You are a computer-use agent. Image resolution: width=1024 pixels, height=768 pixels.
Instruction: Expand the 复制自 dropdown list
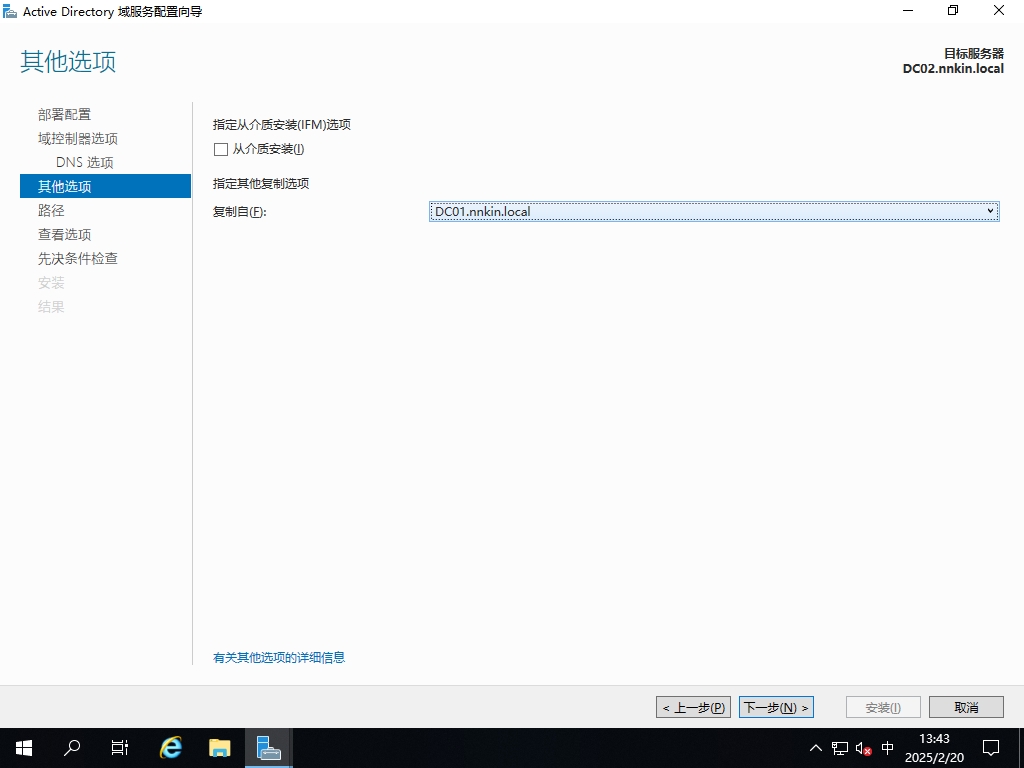[990, 211]
